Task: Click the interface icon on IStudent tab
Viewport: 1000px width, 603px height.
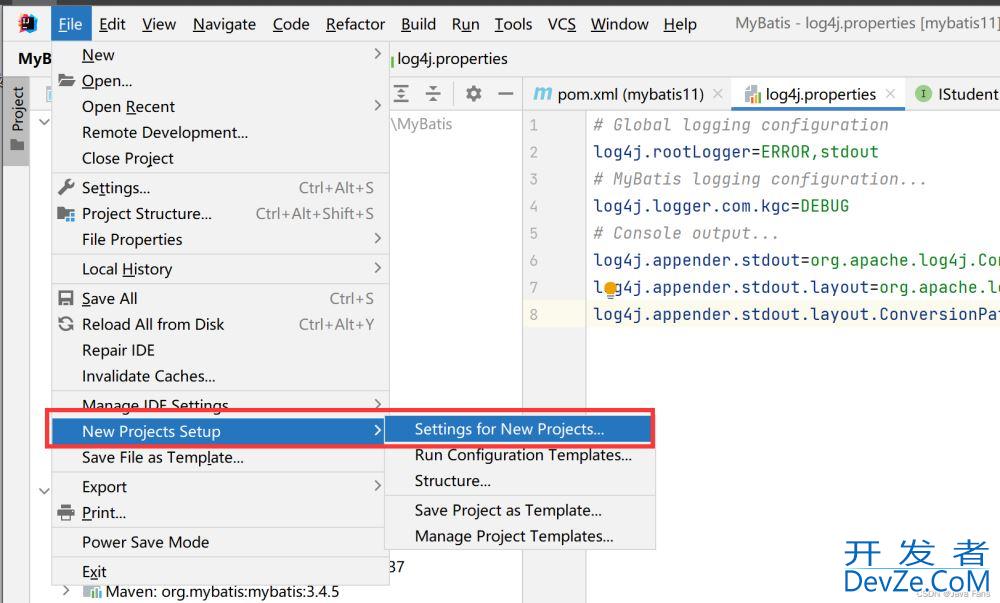Action: pos(923,94)
